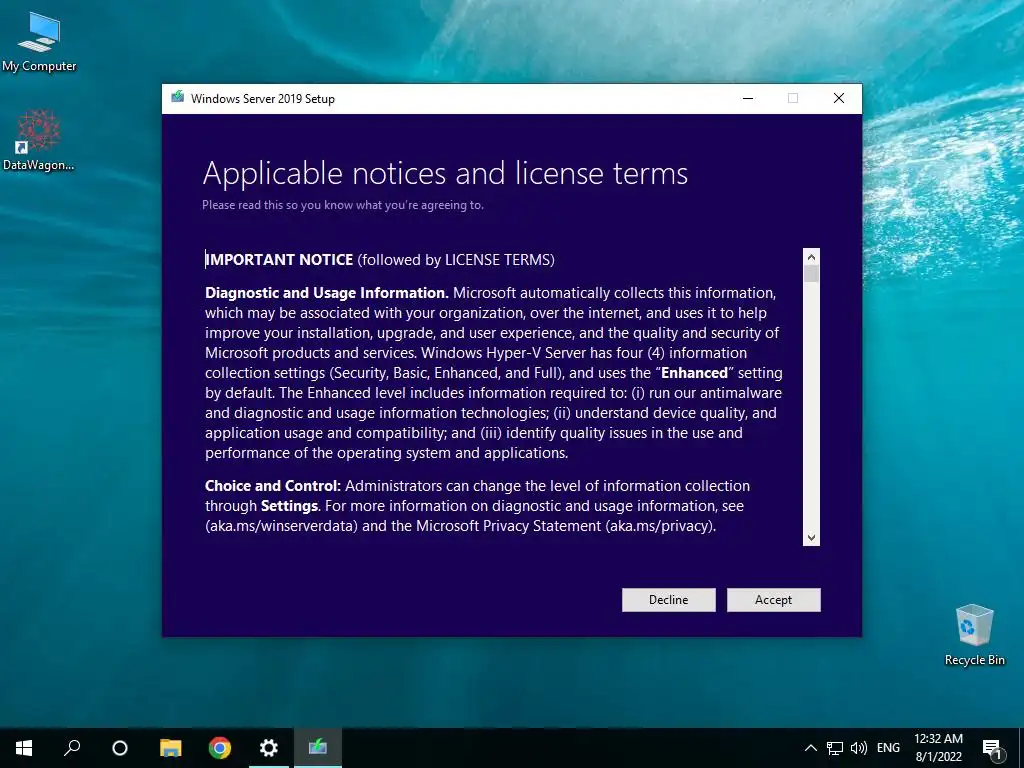Show hidden tray icons chevron

[810, 748]
